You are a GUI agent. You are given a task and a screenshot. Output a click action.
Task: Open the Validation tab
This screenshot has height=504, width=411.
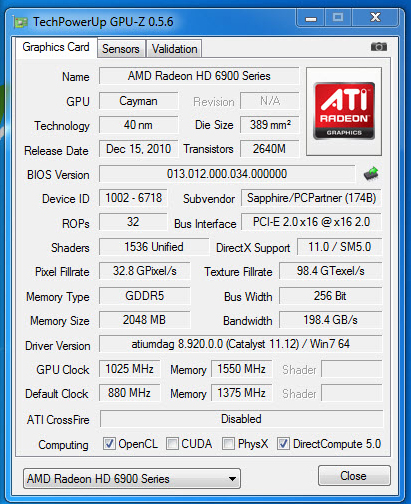(174, 49)
